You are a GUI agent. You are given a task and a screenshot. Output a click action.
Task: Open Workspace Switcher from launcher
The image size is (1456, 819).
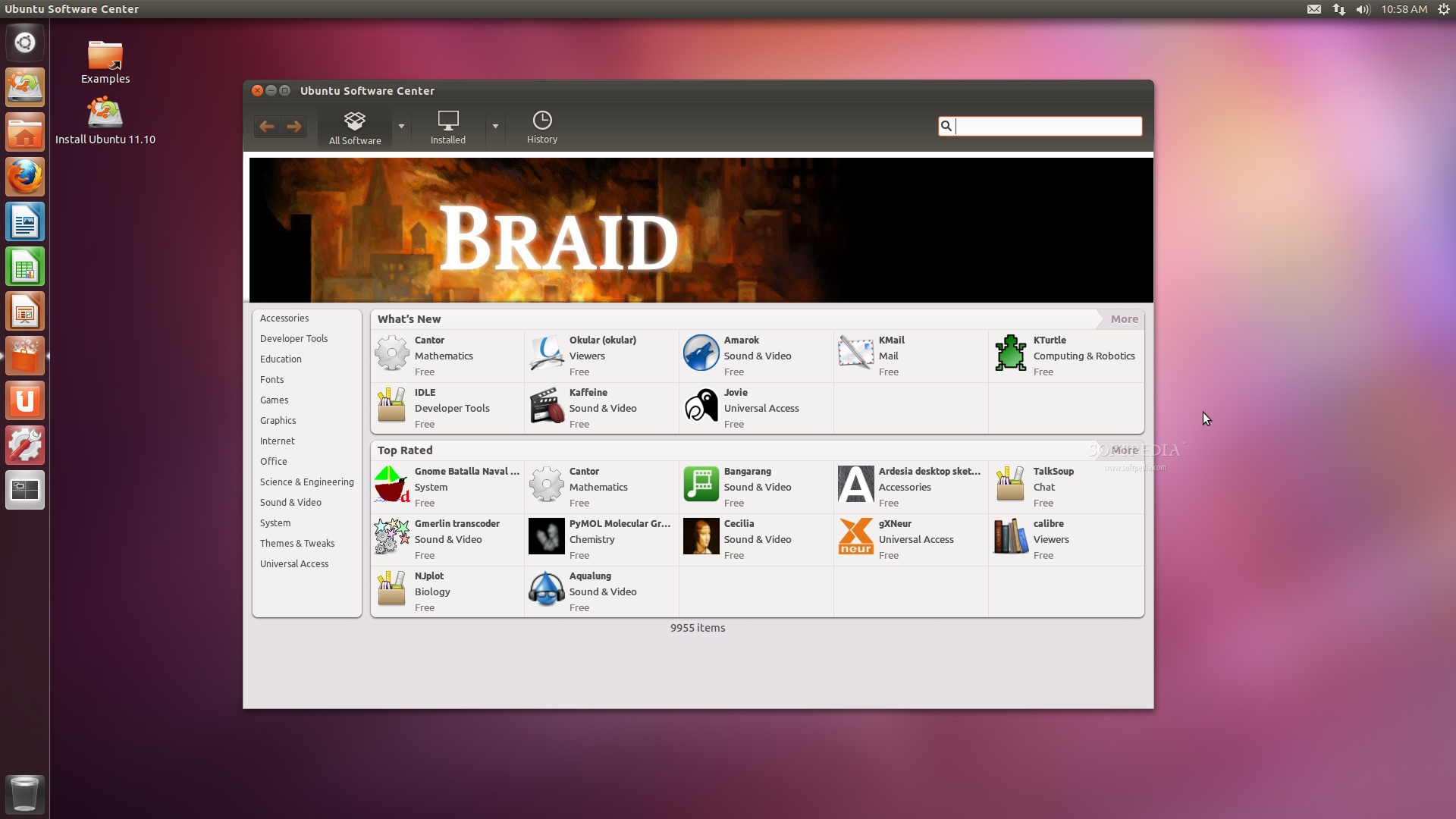[x=25, y=490]
